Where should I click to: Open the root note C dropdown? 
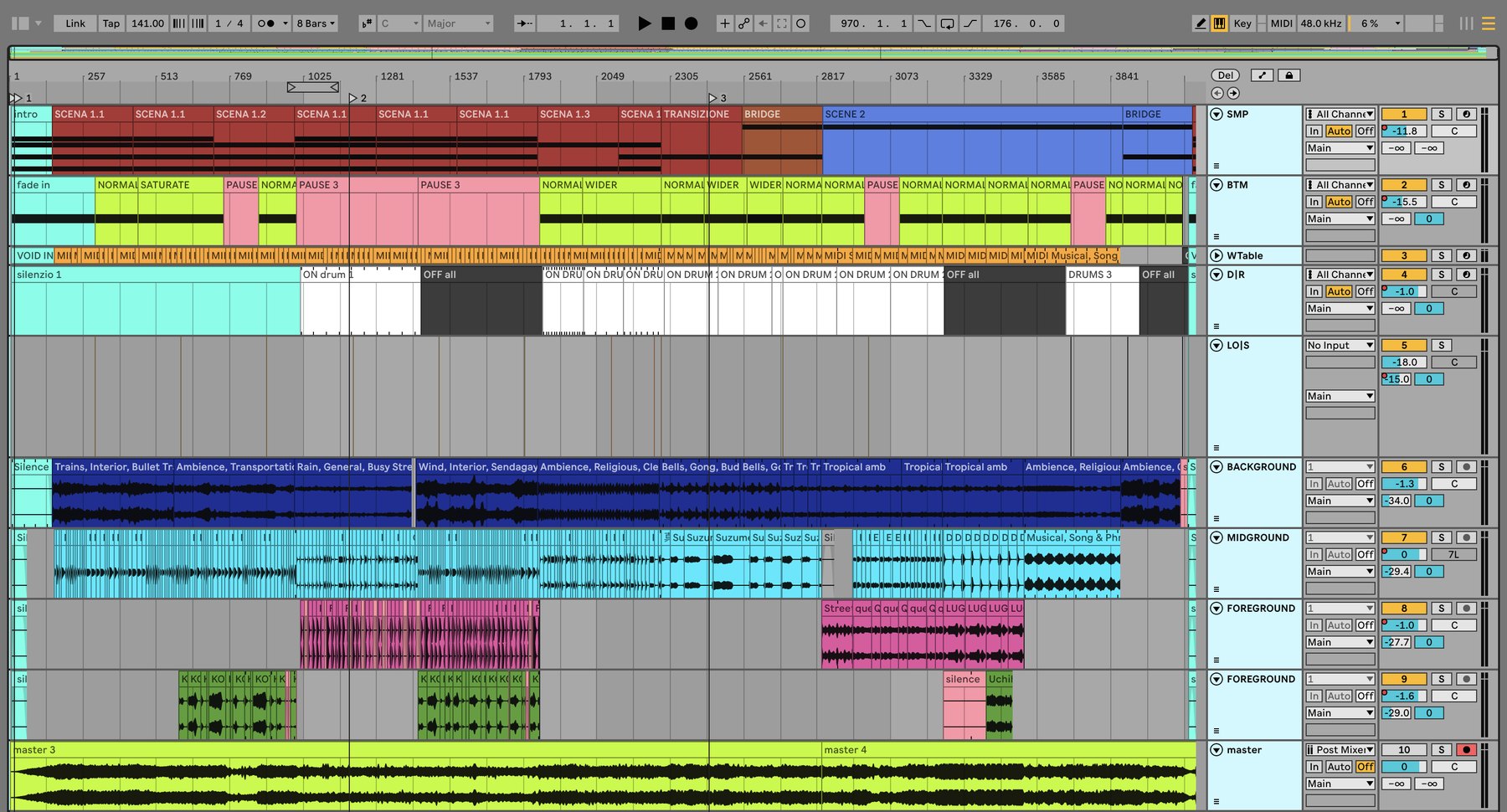(399, 23)
